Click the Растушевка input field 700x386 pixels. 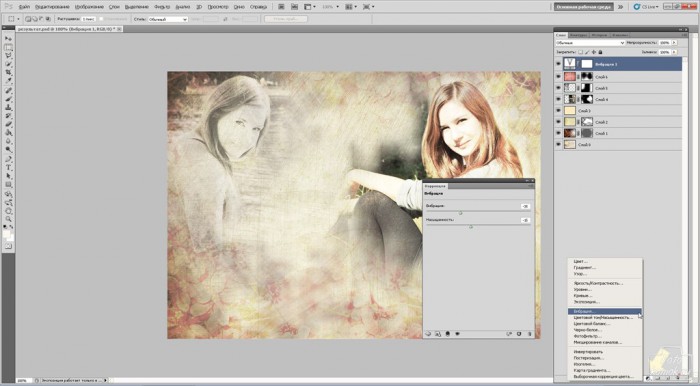point(88,19)
